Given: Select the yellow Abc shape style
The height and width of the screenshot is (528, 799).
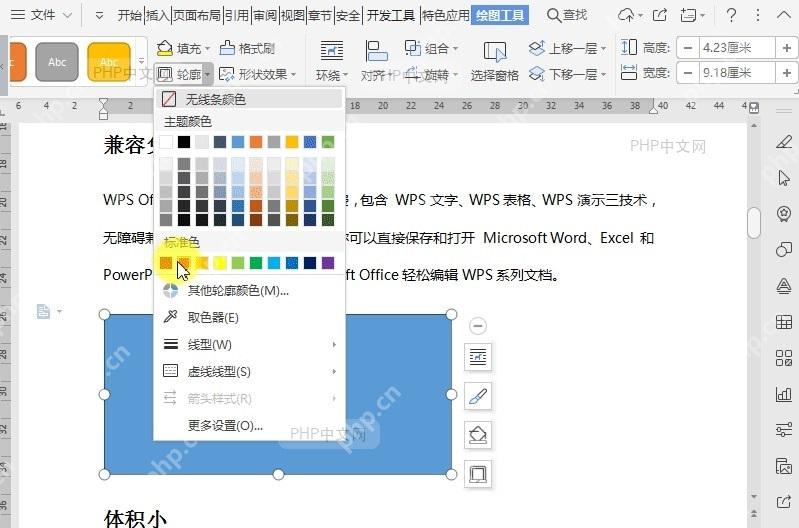Looking at the screenshot, I should 109,62.
